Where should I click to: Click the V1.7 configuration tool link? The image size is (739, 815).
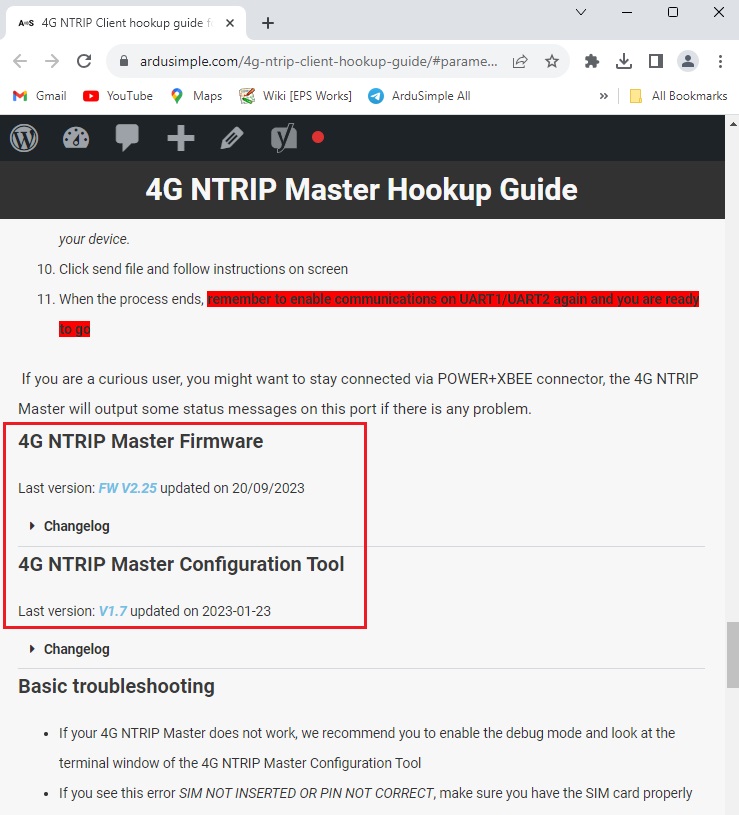pyautogui.click(x=112, y=611)
